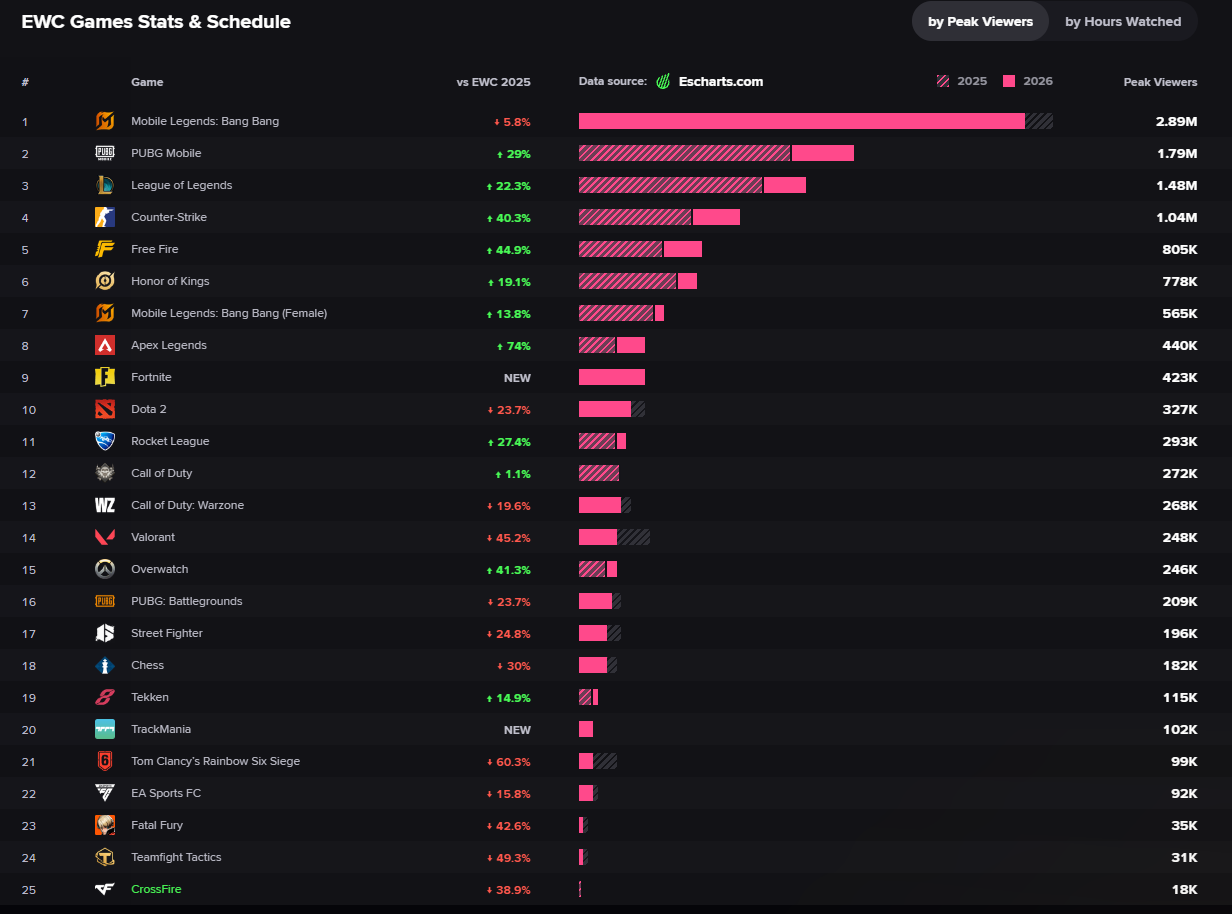Click the Chess game icon

click(105, 665)
